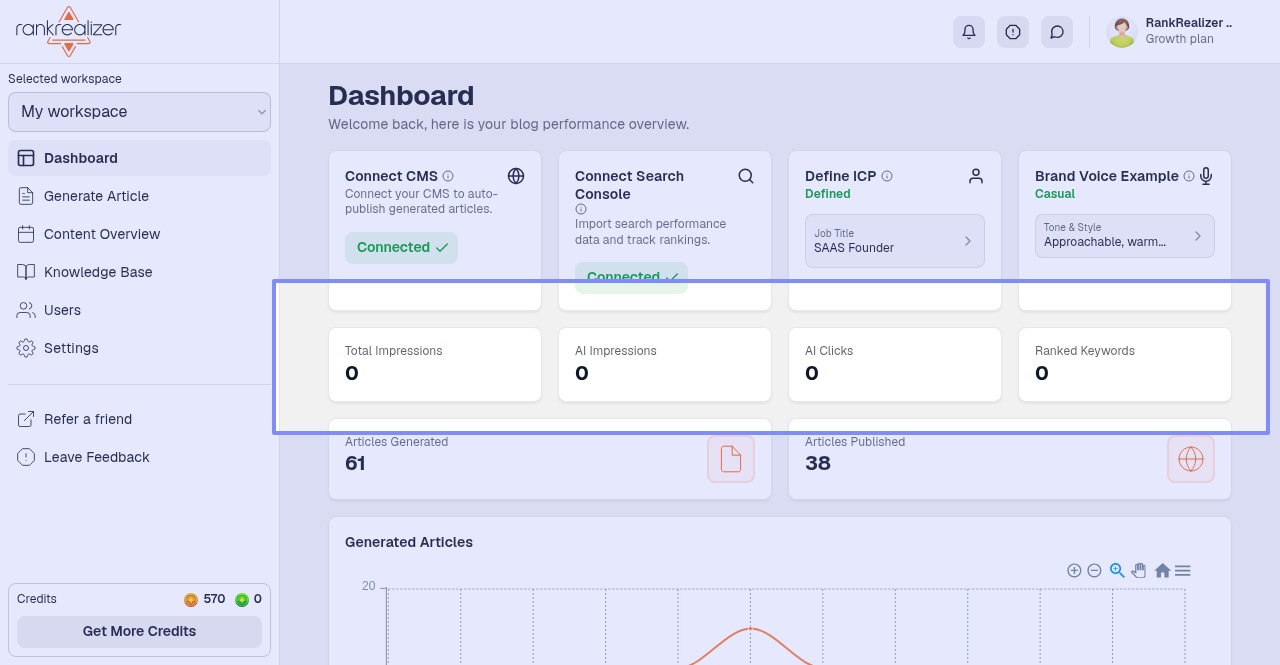Select the chart magnifier selection zoom tool
1280x665 pixels.
pyautogui.click(x=1117, y=570)
